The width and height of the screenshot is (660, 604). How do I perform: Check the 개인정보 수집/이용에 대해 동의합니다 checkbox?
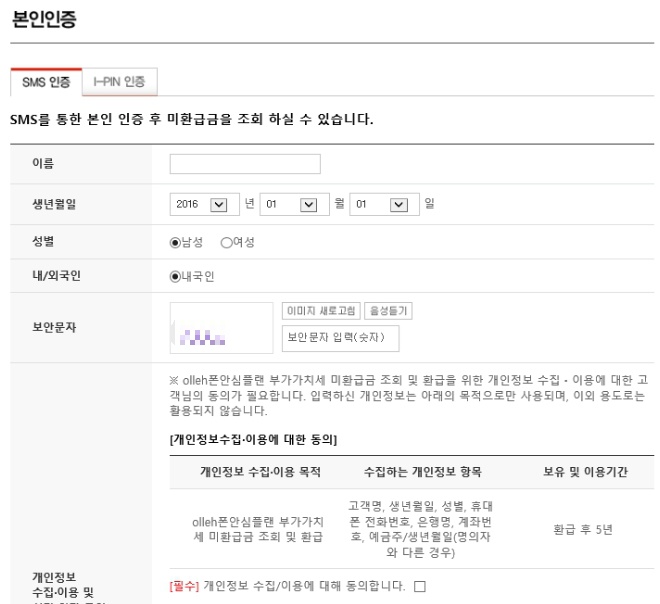(x=420, y=586)
